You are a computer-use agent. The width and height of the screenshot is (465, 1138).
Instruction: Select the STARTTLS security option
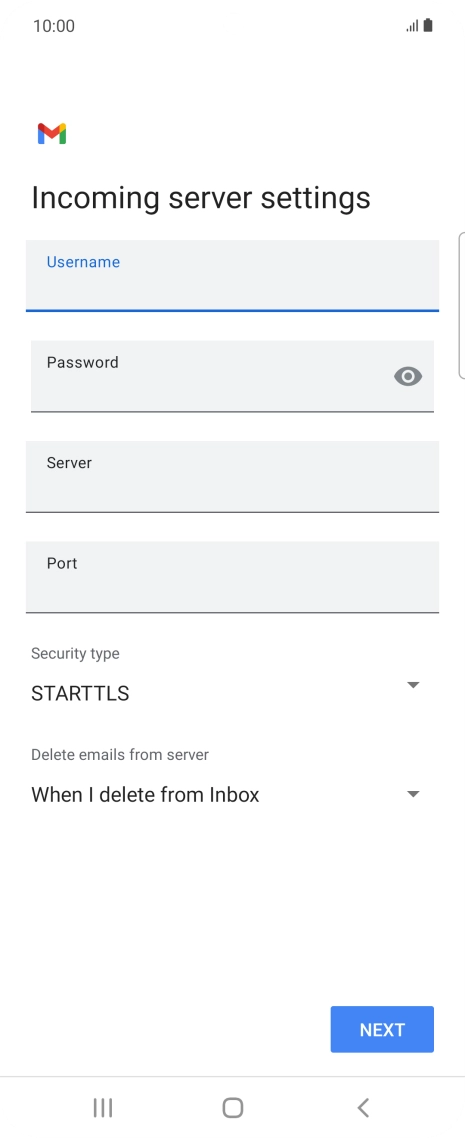(80, 693)
